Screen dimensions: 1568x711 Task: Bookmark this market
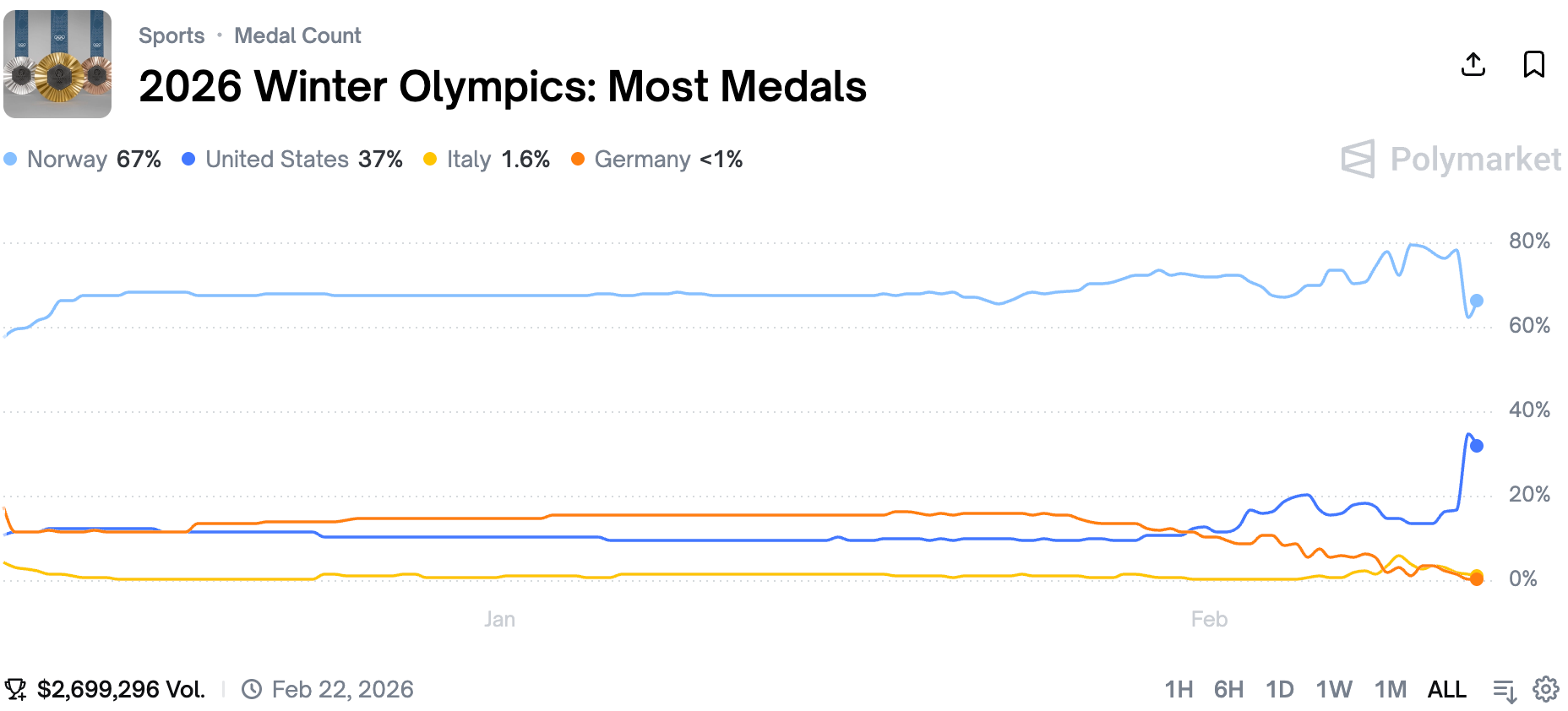[1534, 64]
